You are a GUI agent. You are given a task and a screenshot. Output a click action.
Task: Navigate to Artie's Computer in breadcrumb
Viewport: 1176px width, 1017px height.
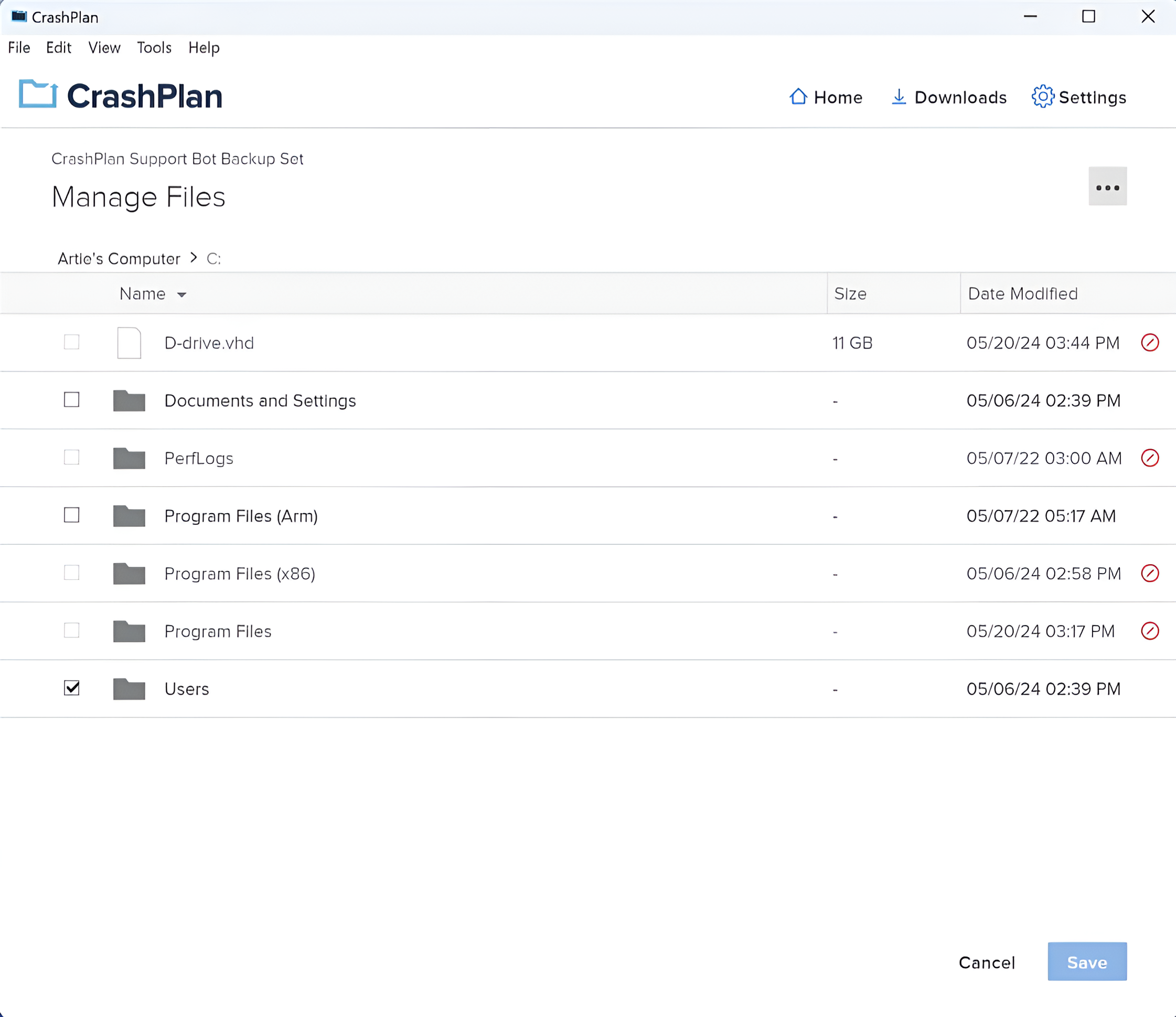(119, 258)
